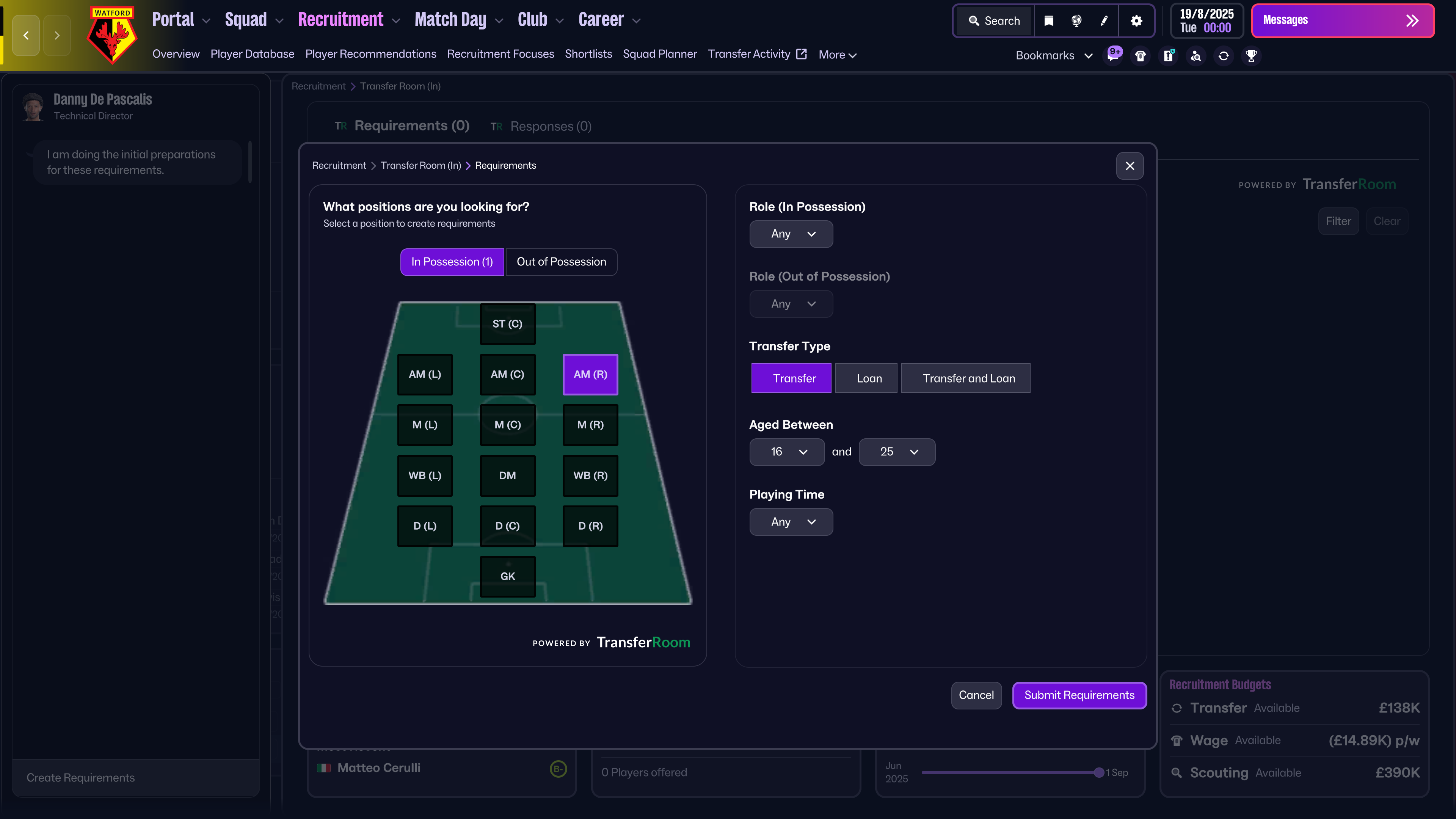Click the shirt squad icon
This screenshot has width=1456, height=819.
1140,55
